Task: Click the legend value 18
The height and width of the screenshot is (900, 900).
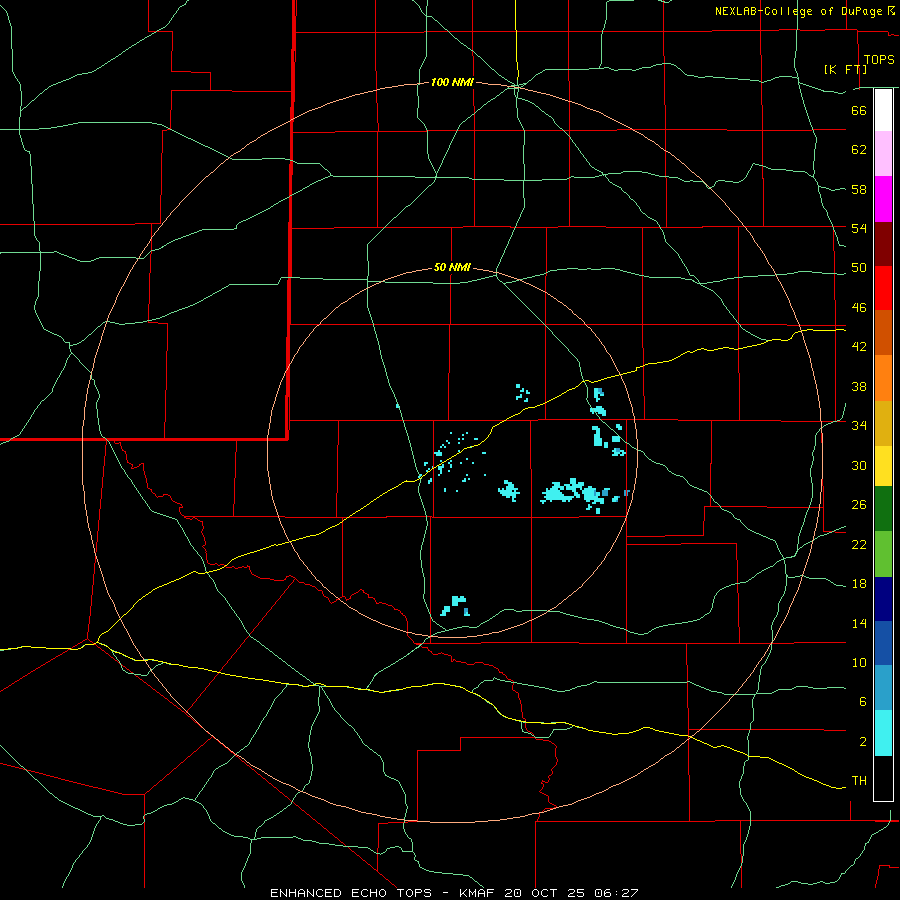Action: point(859,584)
